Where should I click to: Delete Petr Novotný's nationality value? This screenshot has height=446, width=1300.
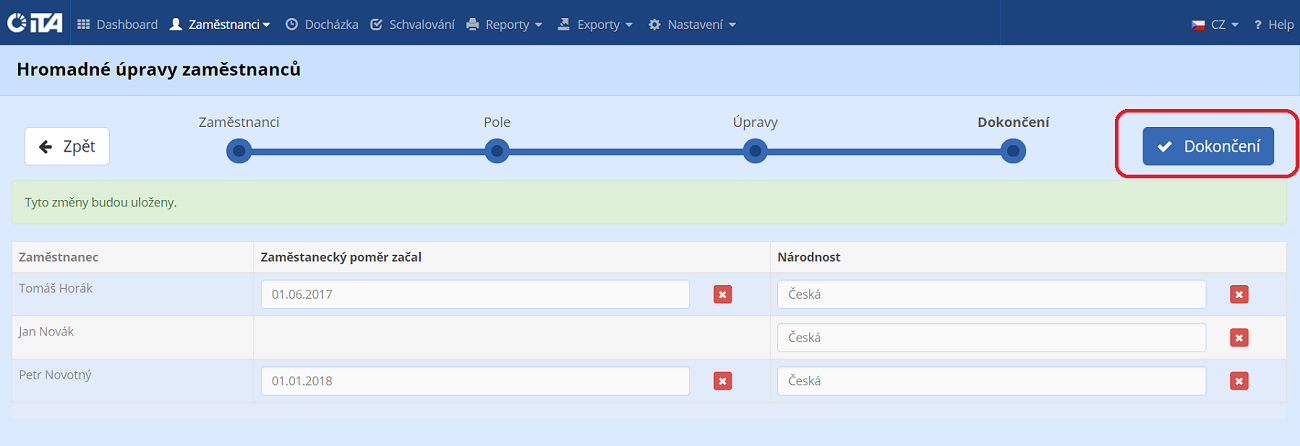point(1239,381)
